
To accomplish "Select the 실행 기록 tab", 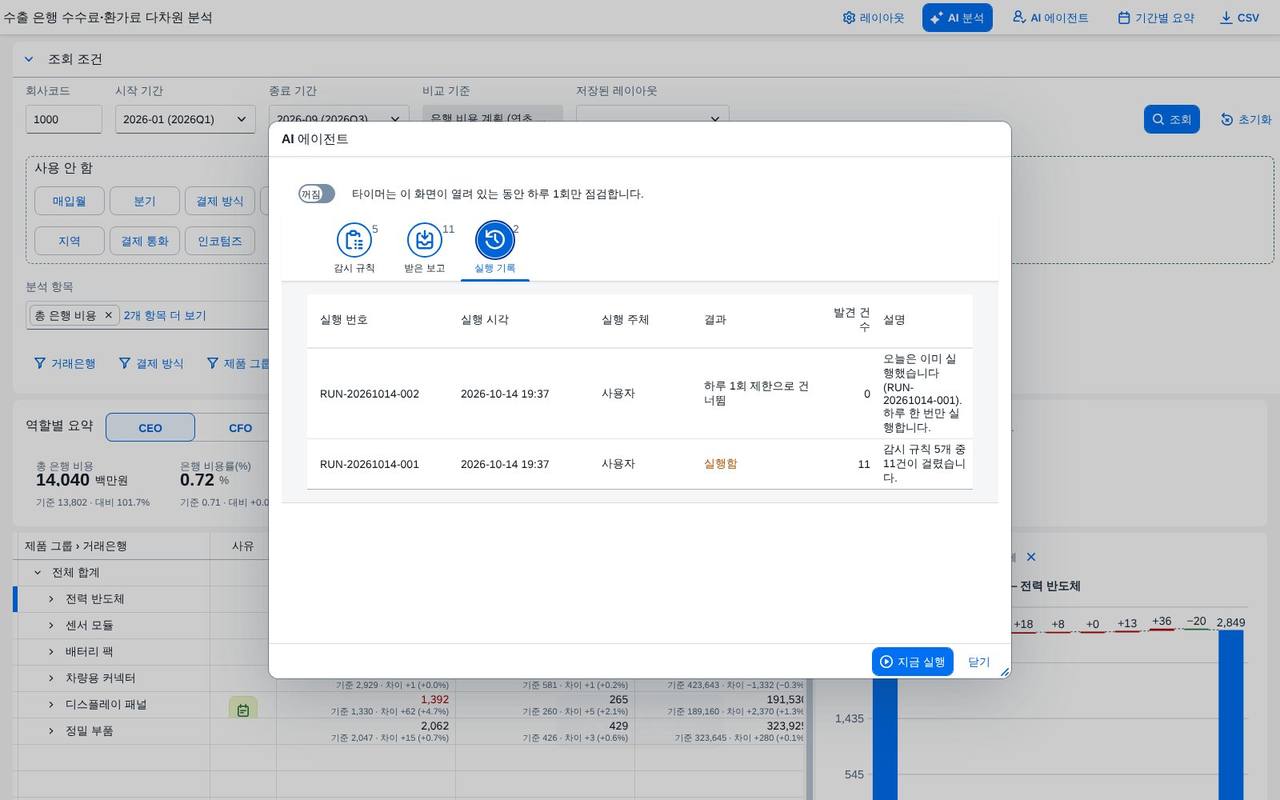I will 495,249.
